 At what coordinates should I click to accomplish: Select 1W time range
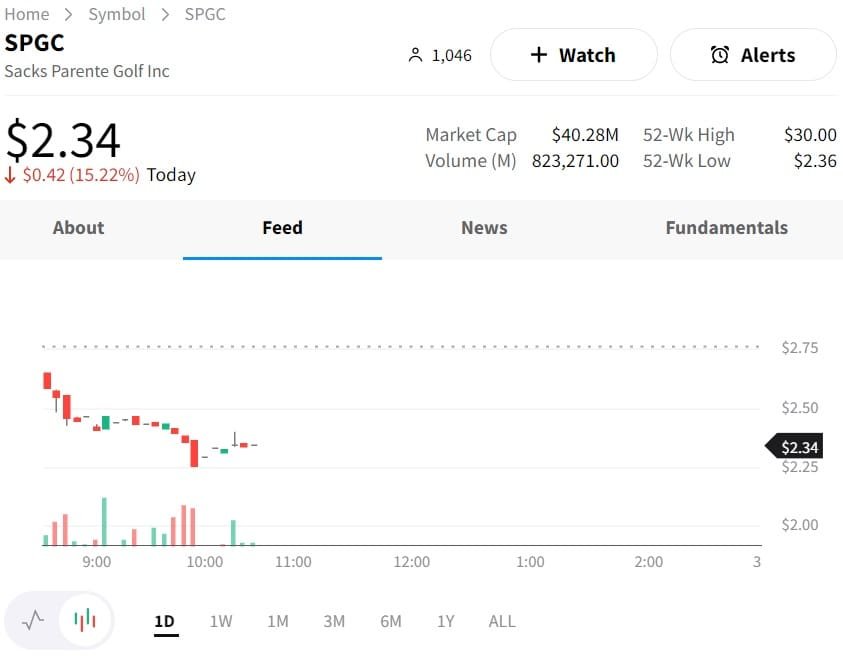[x=221, y=621]
